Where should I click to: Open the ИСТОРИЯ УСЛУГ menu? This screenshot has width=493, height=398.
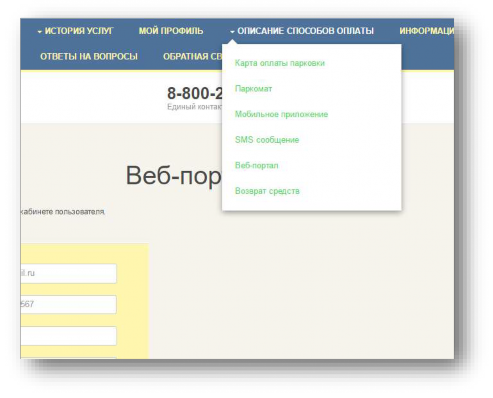click(x=75, y=31)
